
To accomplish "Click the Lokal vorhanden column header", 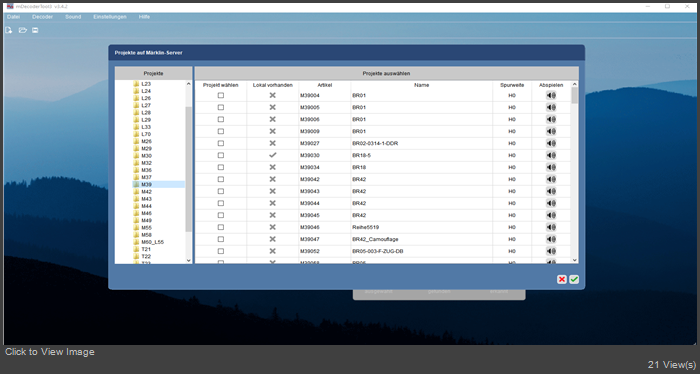I will point(273,85).
